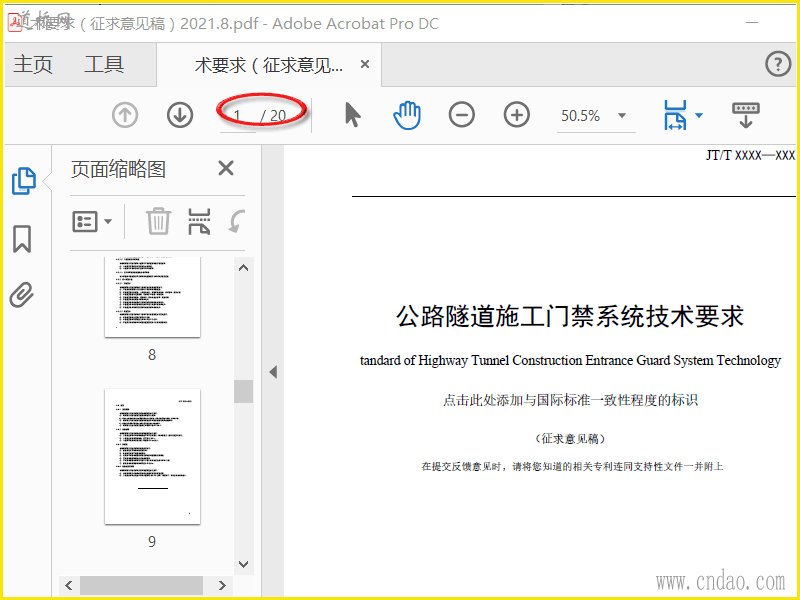Zoom out with the minus button
The width and height of the screenshot is (800, 600).
click(x=462, y=115)
